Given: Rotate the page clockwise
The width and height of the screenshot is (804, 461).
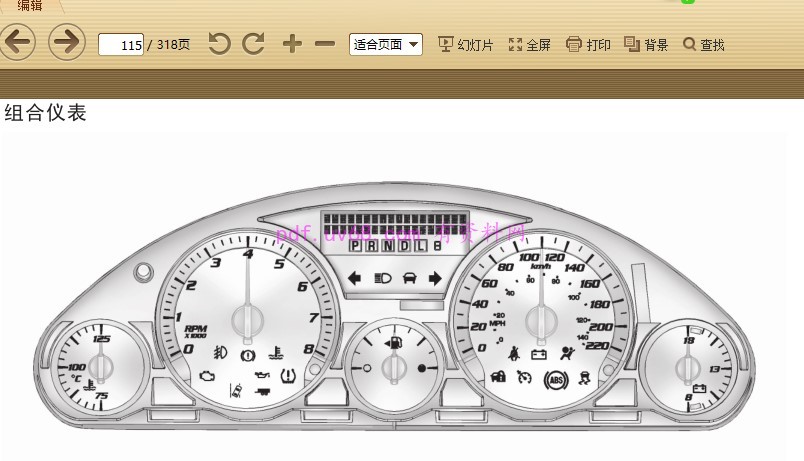Looking at the screenshot, I should tap(254, 44).
